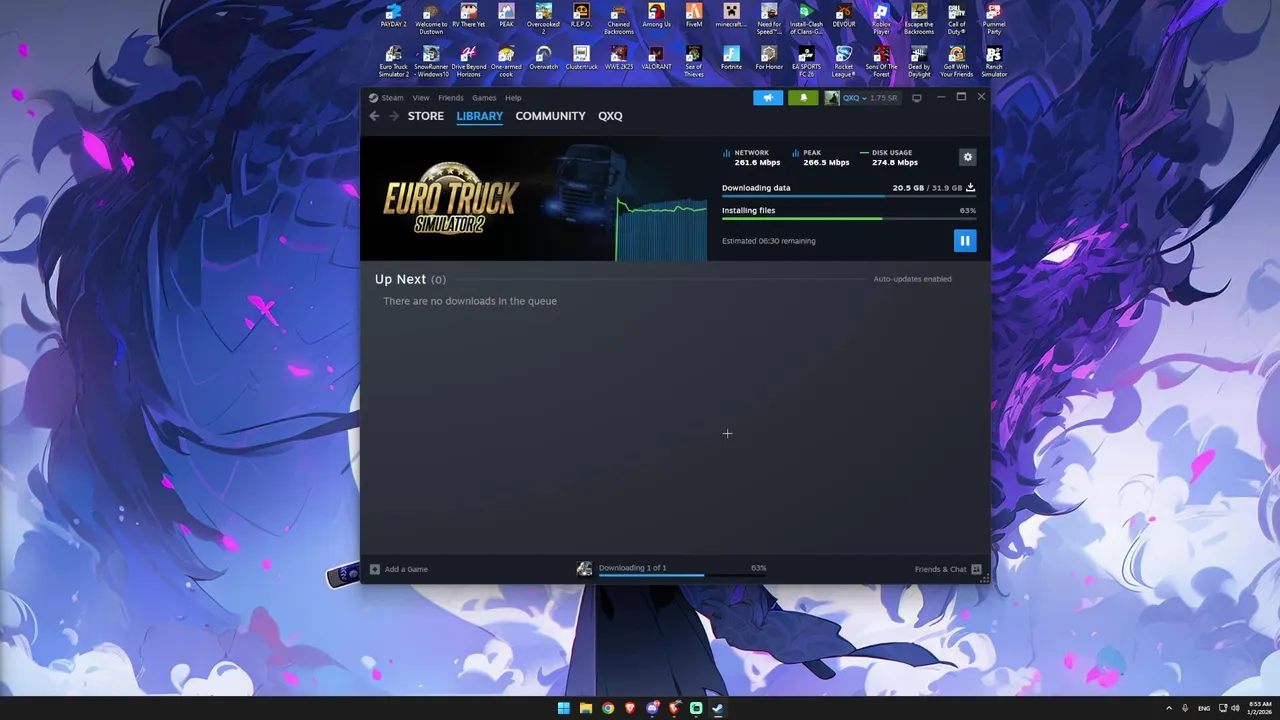Viewport: 1280px width, 720px height.
Task: Click the Downloading data progress bar
Action: click(849, 196)
